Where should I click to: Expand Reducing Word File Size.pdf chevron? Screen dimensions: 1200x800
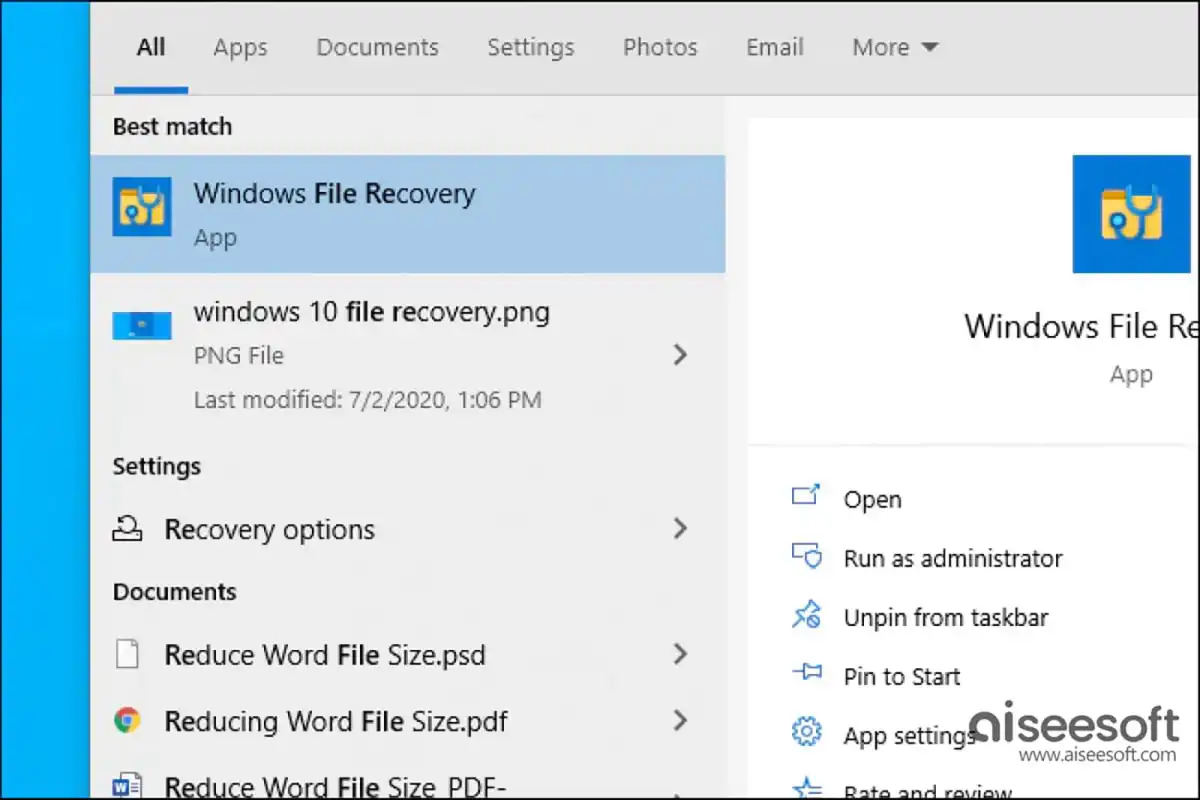coord(681,720)
